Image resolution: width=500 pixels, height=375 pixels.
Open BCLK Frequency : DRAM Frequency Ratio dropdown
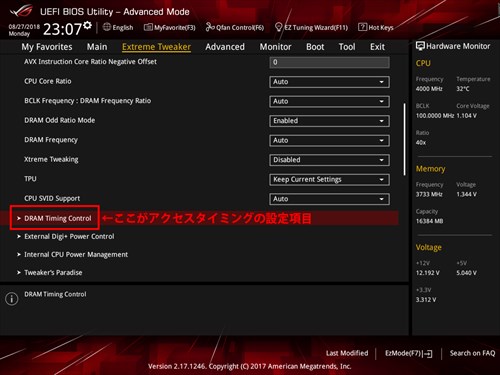point(329,101)
